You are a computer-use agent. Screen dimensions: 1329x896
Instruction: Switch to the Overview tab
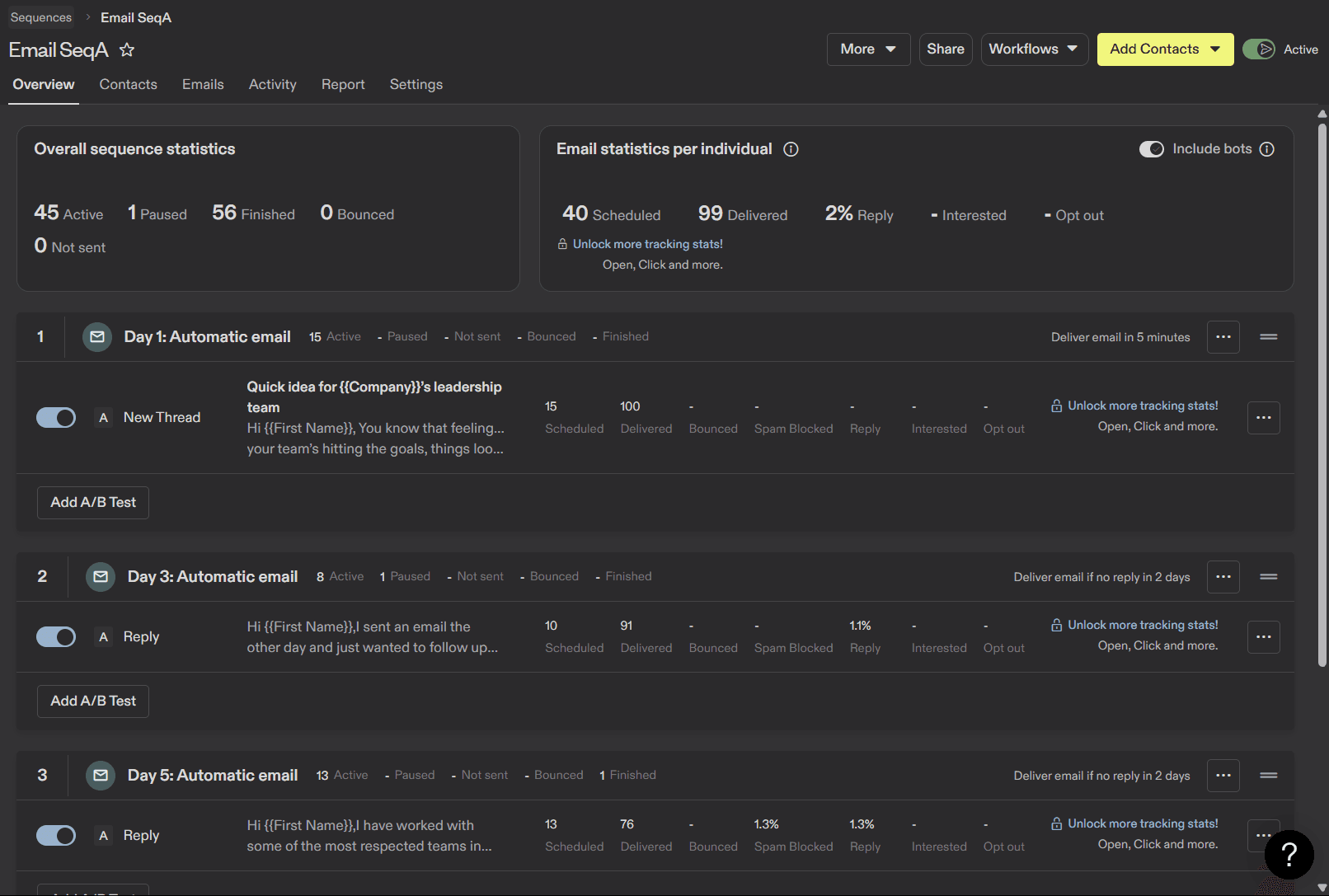click(x=44, y=85)
